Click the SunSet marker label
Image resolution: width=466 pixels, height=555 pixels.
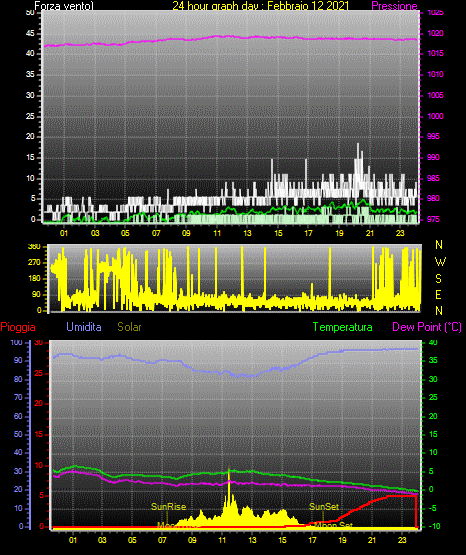(x=324, y=507)
